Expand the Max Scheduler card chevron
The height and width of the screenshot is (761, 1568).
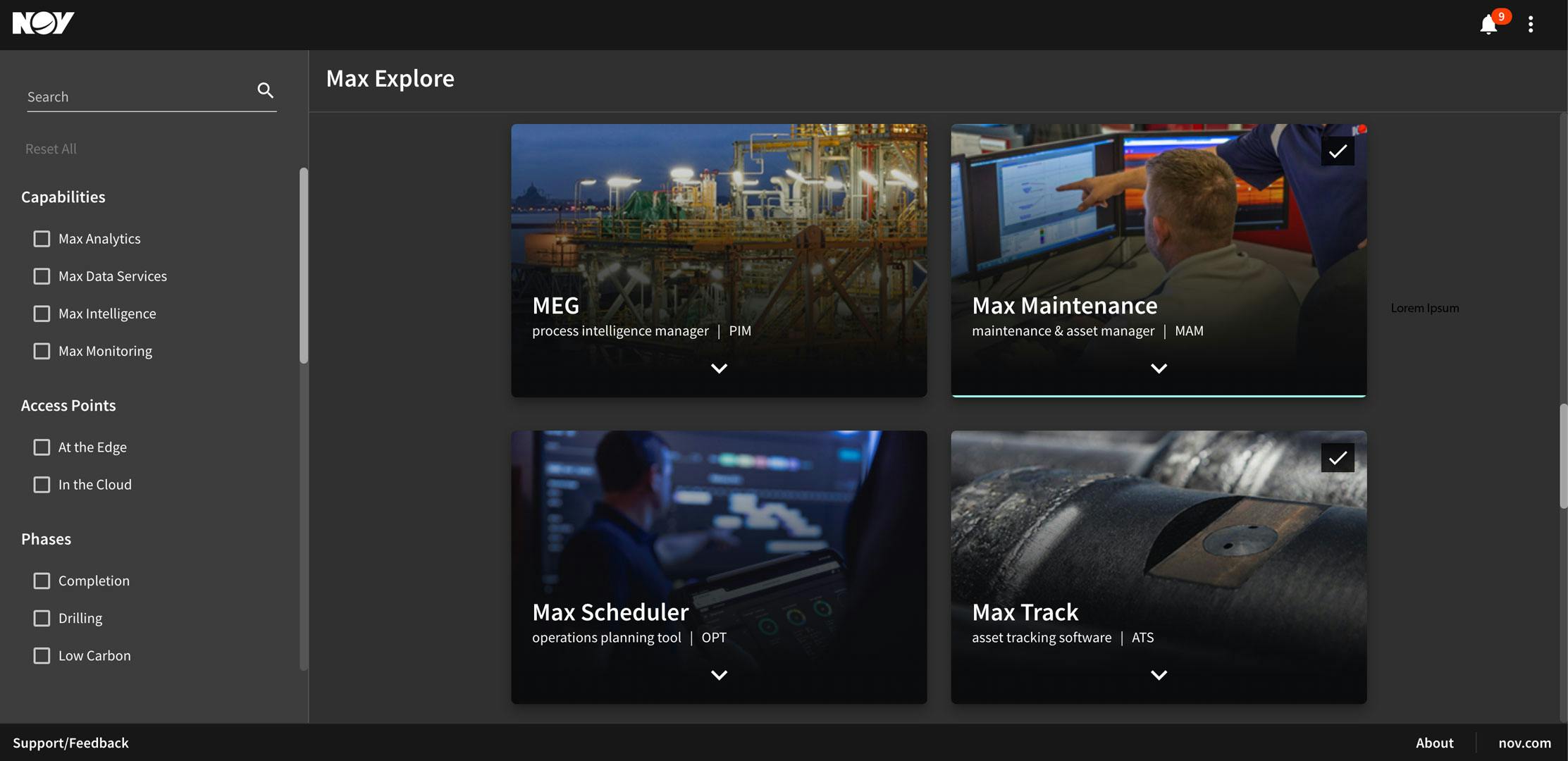click(719, 675)
